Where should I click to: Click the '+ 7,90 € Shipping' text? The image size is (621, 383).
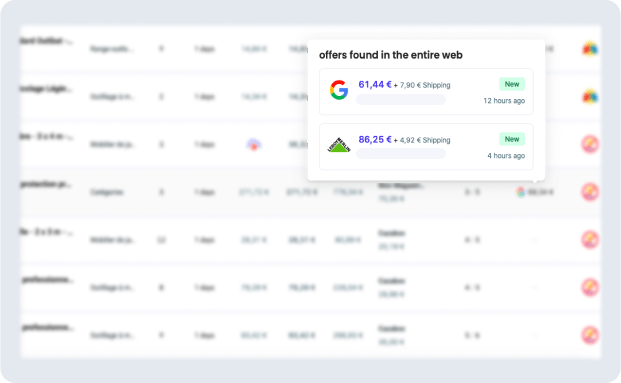[x=422, y=85]
